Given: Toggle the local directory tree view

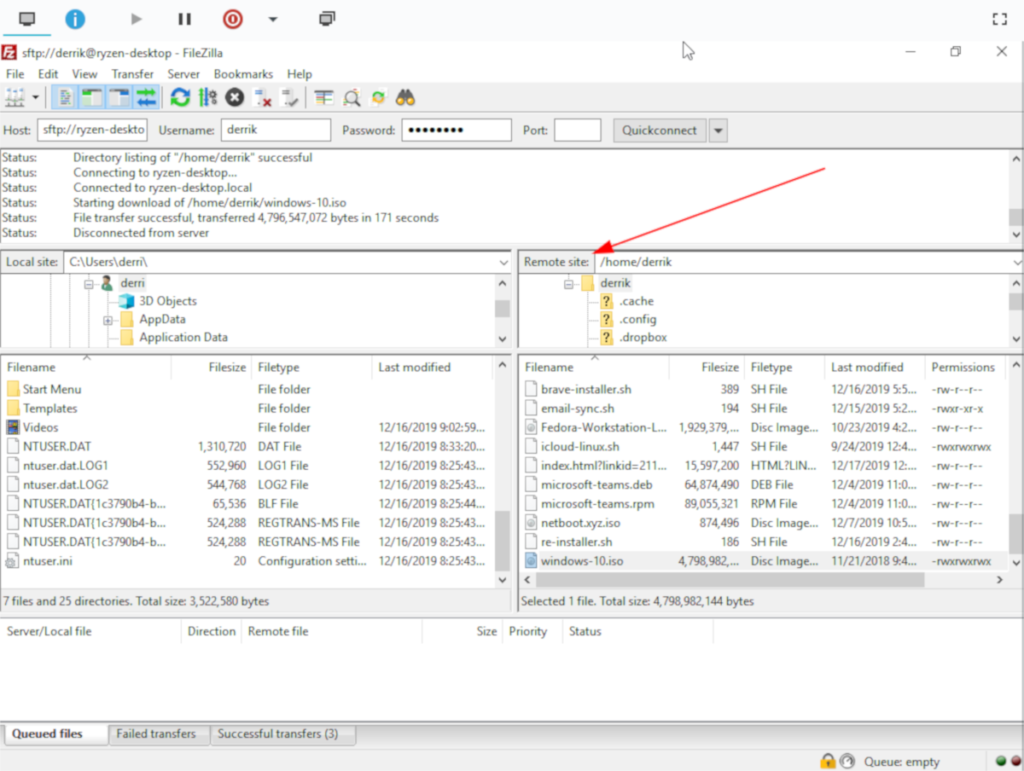Looking at the screenshot, I should coord(92,97).
